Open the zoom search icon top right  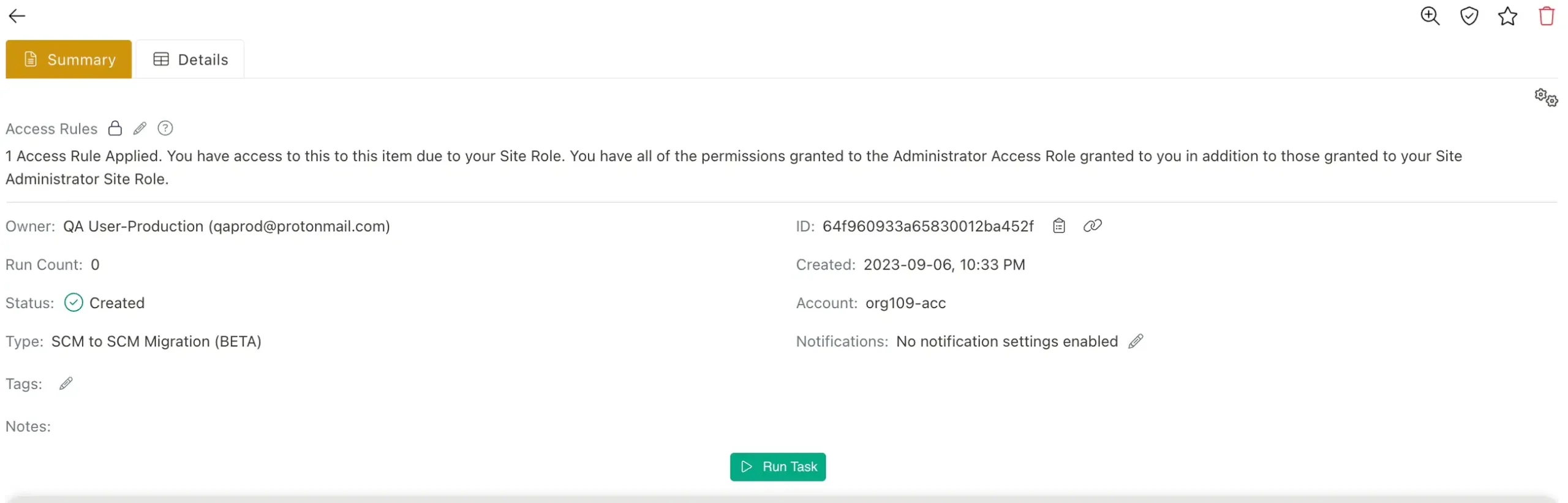coord(1431,16)
